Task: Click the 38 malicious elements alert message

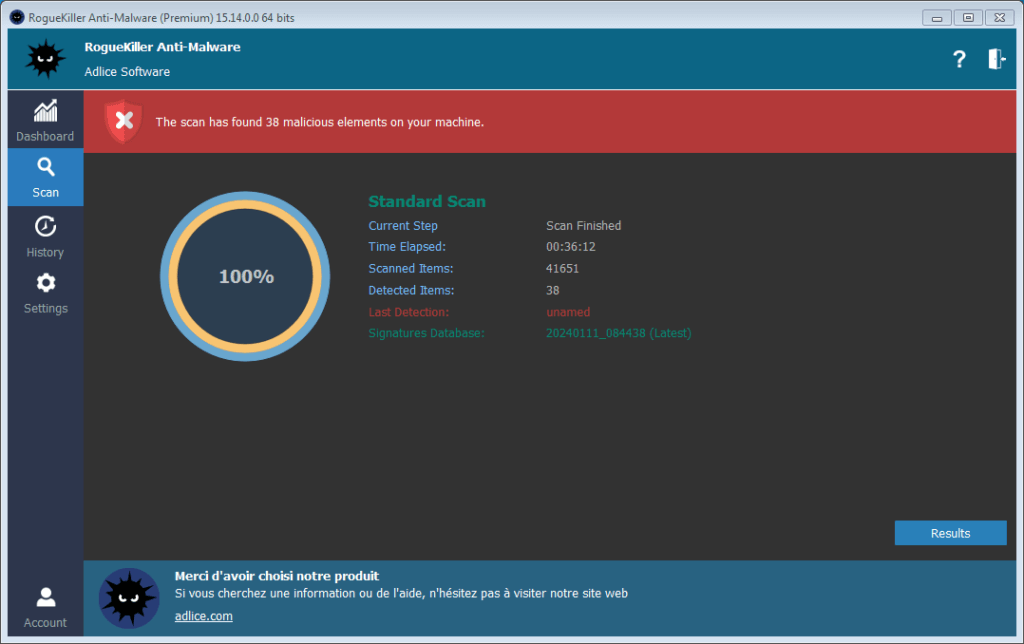Action: [x=319, y=122]
